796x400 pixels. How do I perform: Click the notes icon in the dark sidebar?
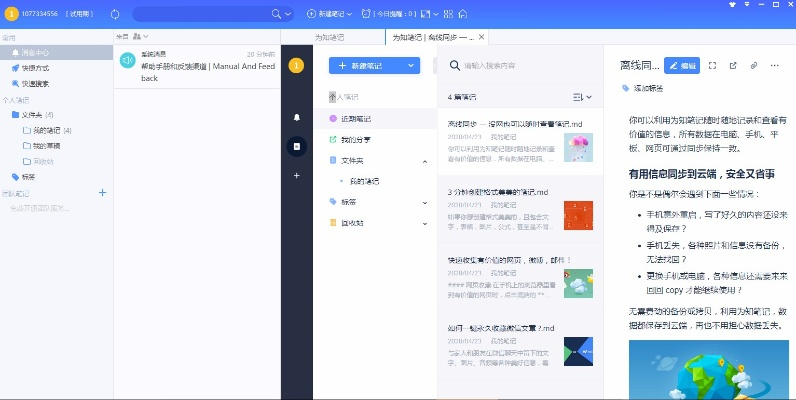[x=296, y=146]
